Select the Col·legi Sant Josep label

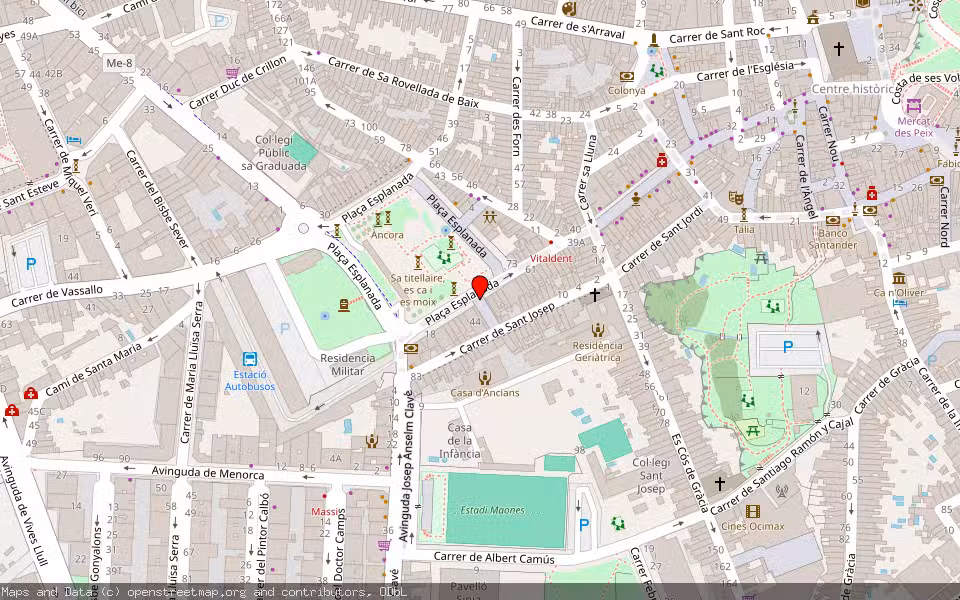[x=651, y=475]
